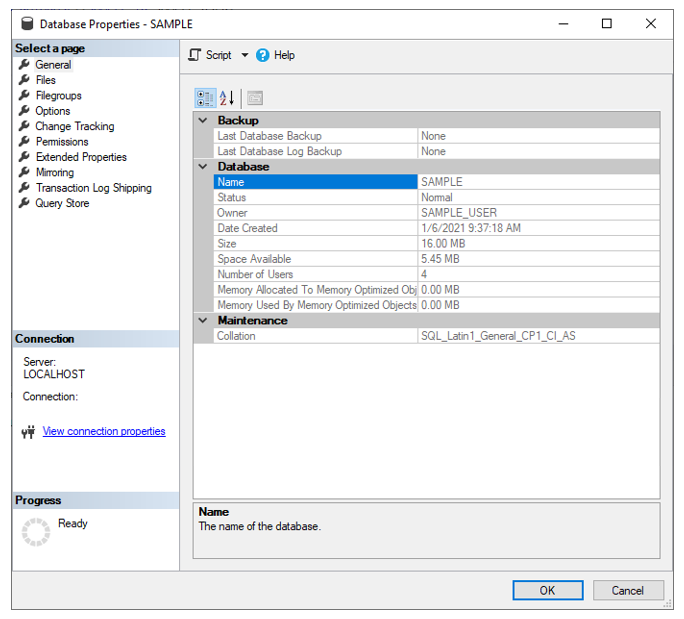Click the Alphabetical sort icon
The height and width of the screenshot is (619, 684).
pyautogui.click(x=227, y=98)
